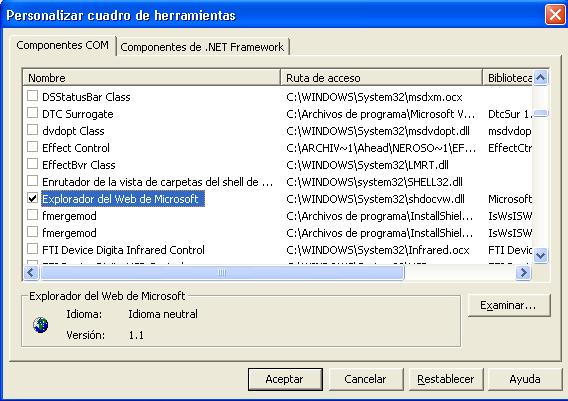
Task: Uncheck Explorador del Web de Microsoft checkbox
Action: (x=33, y=198)
